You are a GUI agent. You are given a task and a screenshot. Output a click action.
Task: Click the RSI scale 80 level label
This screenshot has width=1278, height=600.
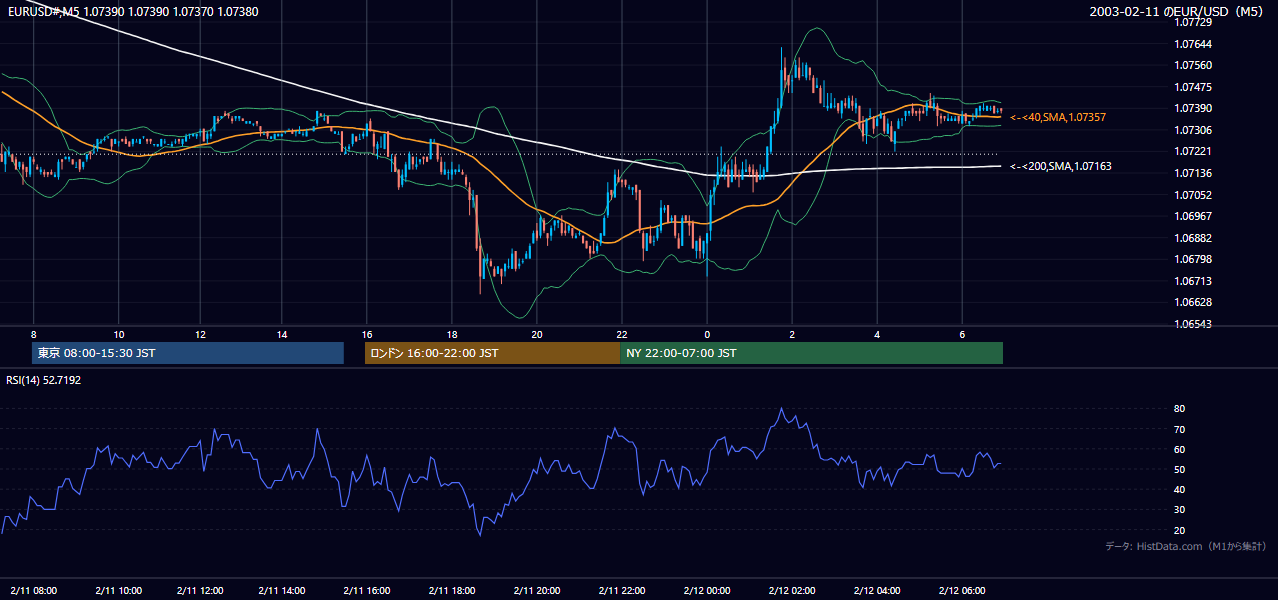(1180, 409)
